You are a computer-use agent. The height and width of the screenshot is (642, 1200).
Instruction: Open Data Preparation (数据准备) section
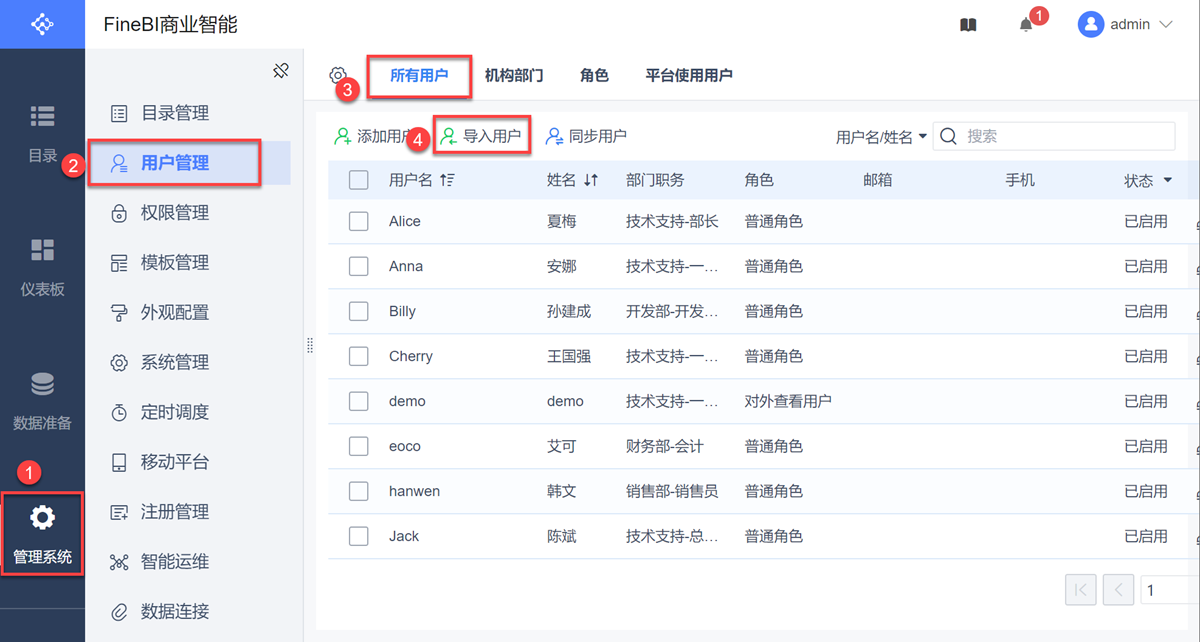click(x=42, y=400)
